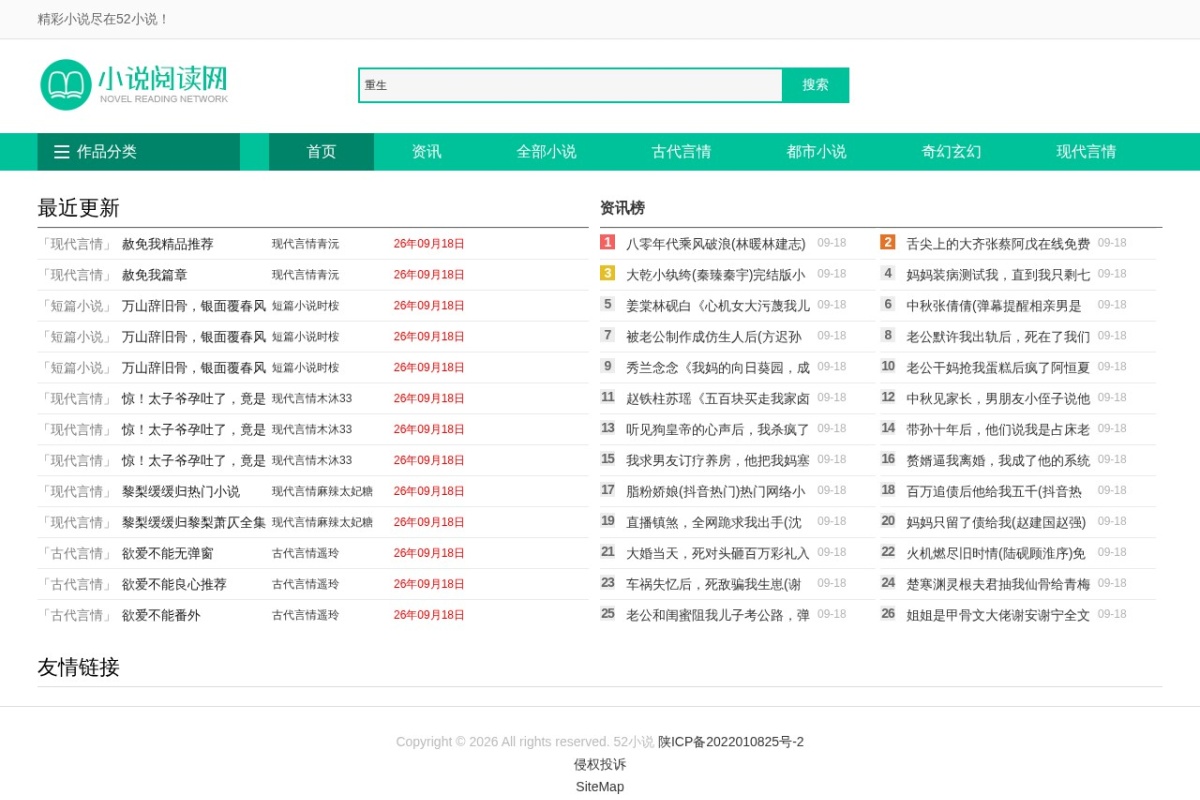Viewport: 1200px width, 800px height.
Task: Open rank 6 中秋张倩倩 article
Action: click(994, 306)
